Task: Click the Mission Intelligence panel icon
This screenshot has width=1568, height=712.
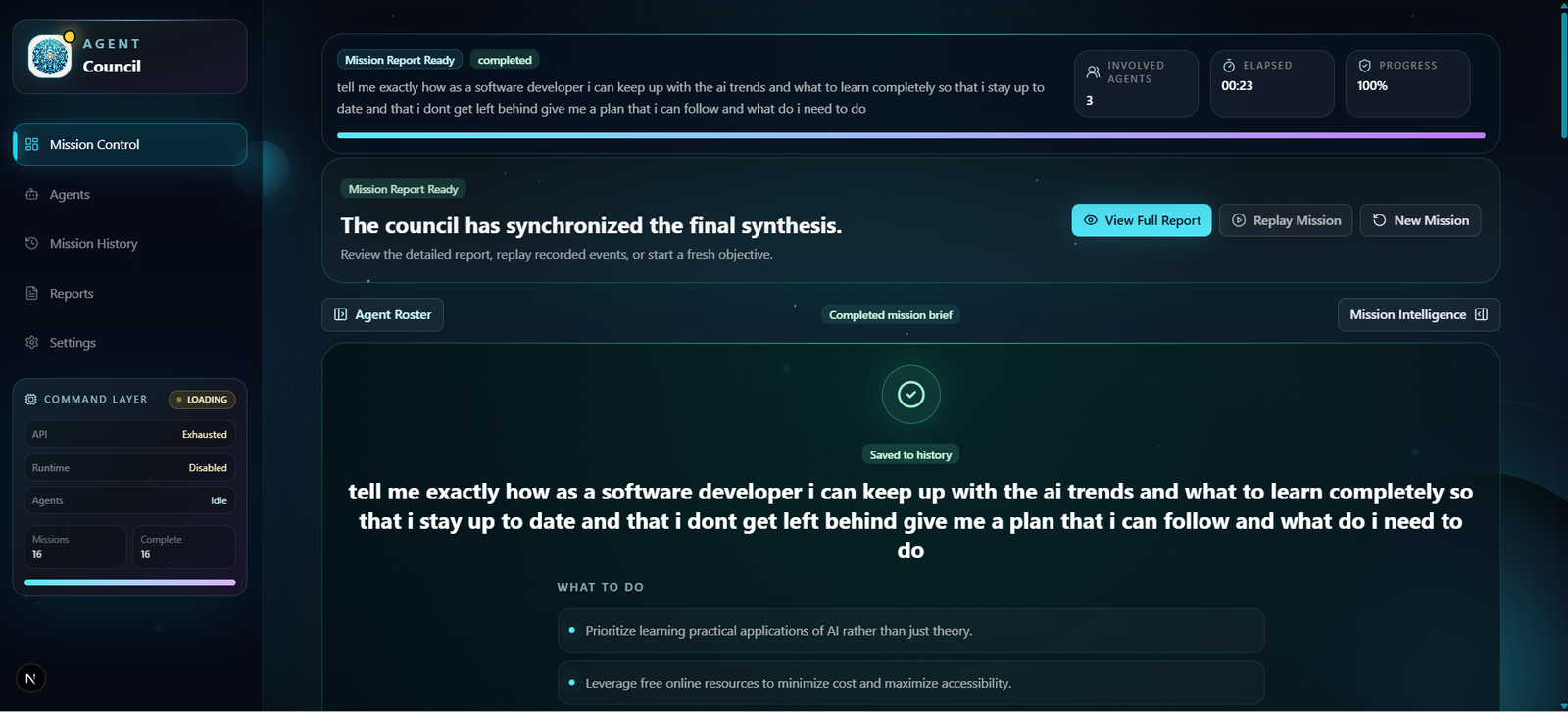Action: tap(1481, 314)
